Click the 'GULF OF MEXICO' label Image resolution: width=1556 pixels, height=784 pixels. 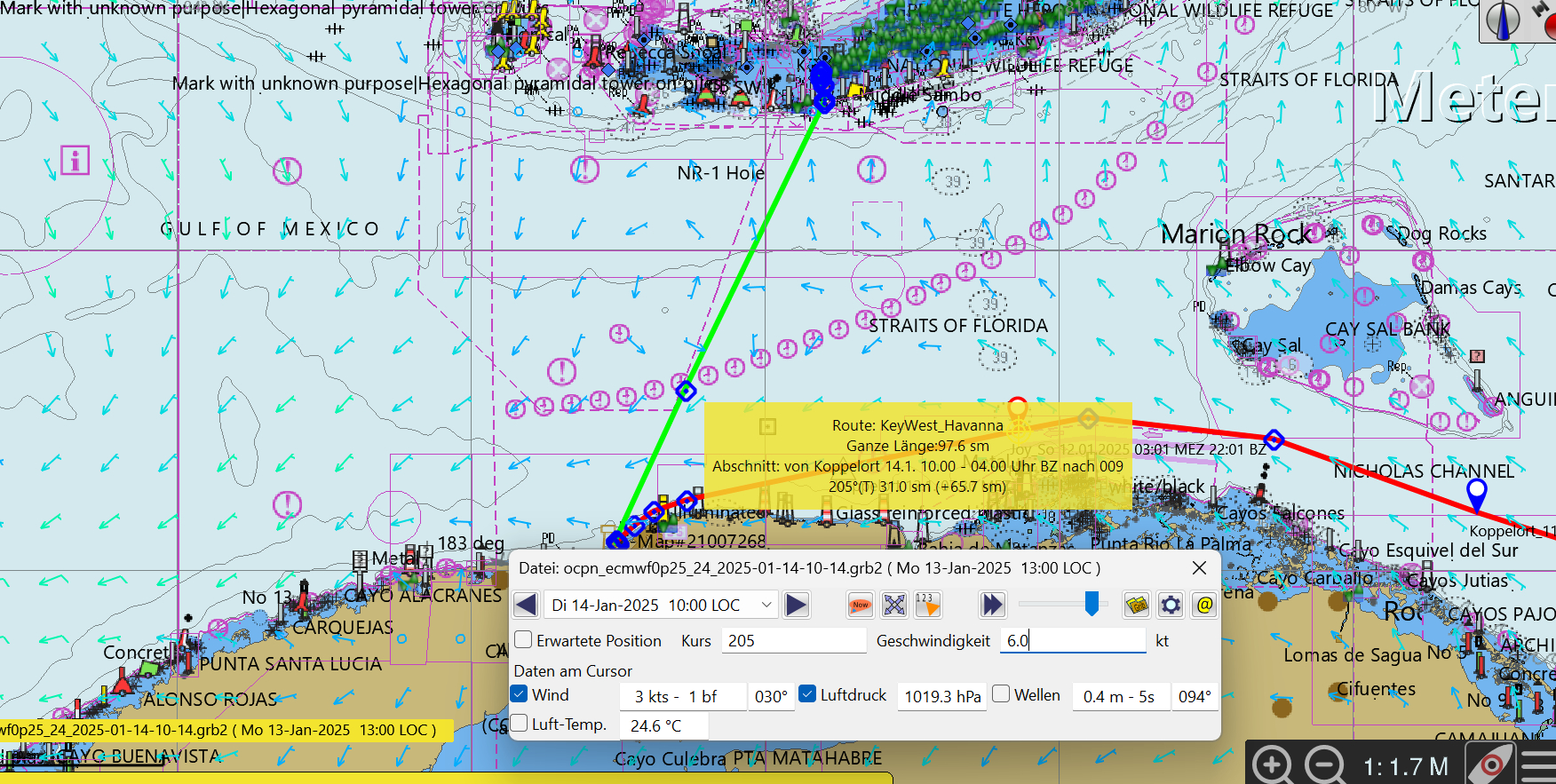point(270,229)
